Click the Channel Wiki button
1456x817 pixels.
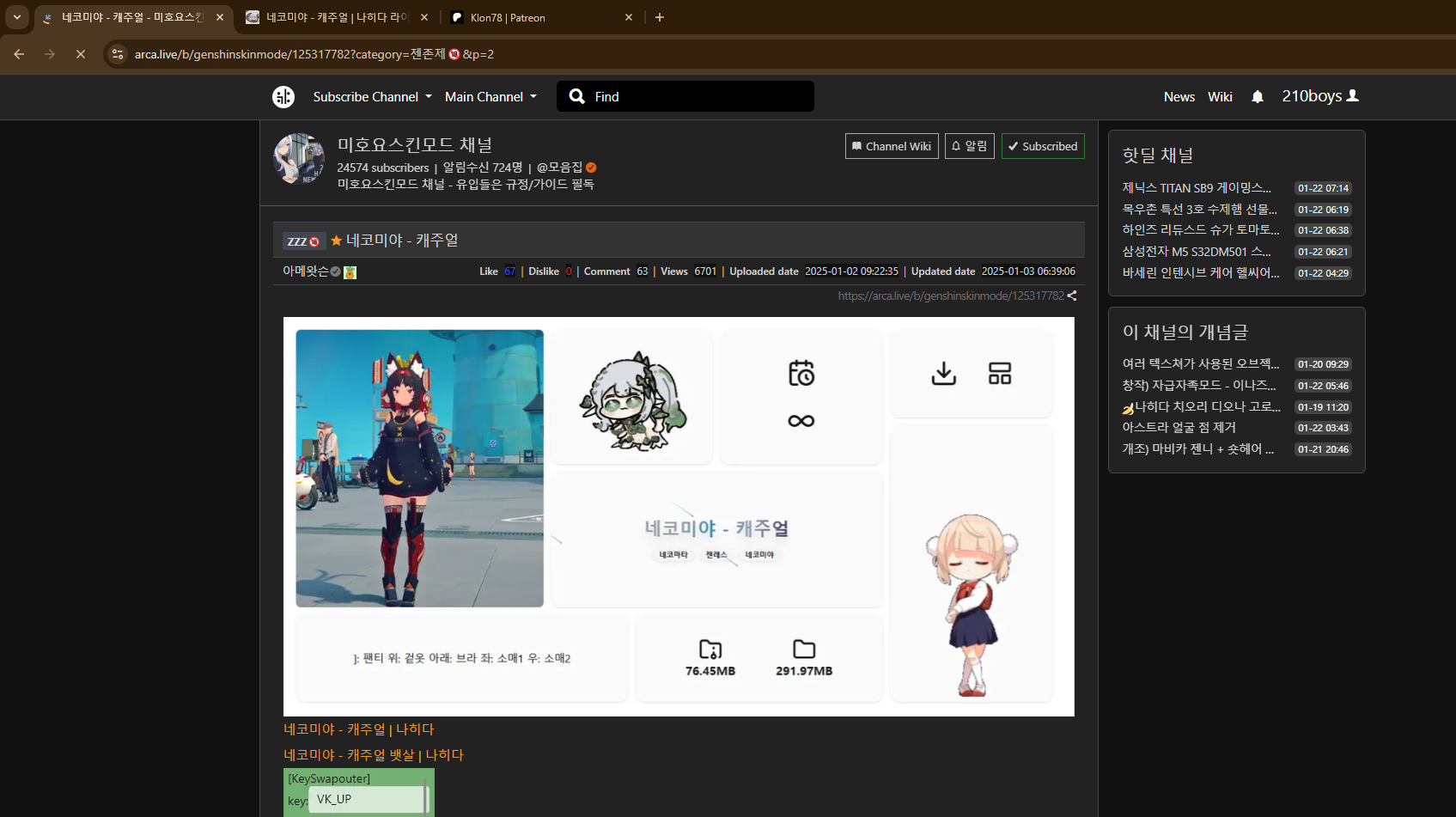pos(892,146)
